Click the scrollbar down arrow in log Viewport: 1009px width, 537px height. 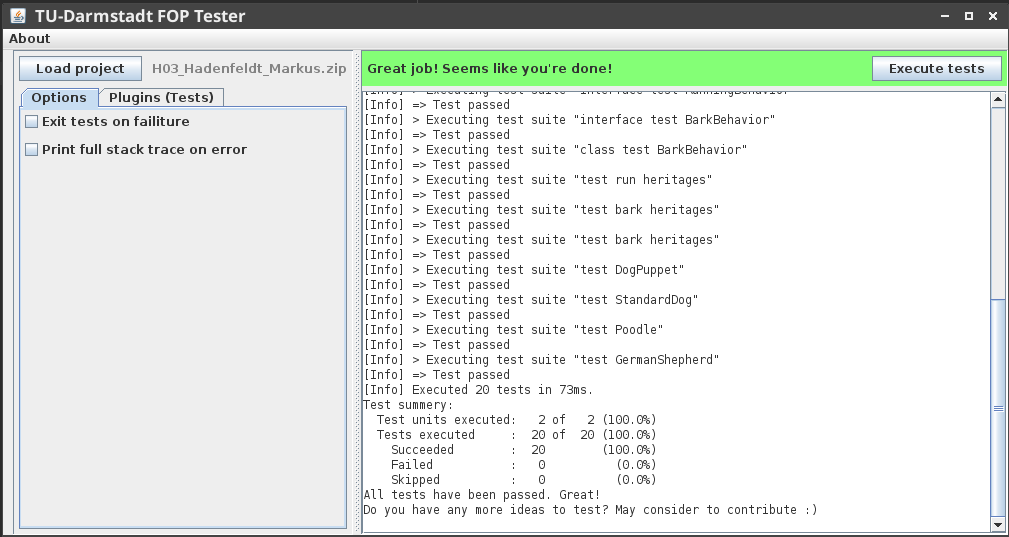998,525
